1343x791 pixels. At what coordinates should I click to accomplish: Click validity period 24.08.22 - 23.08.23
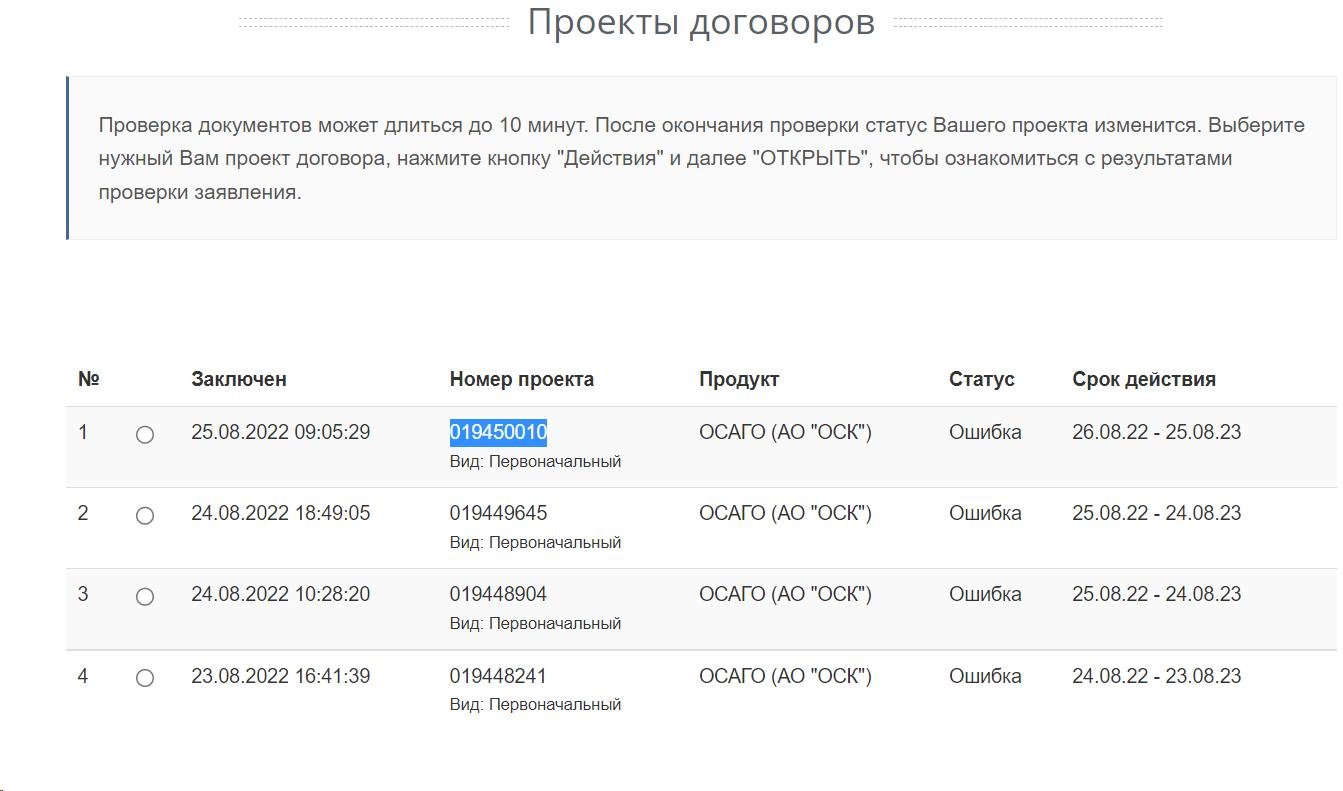(1157, 676)
